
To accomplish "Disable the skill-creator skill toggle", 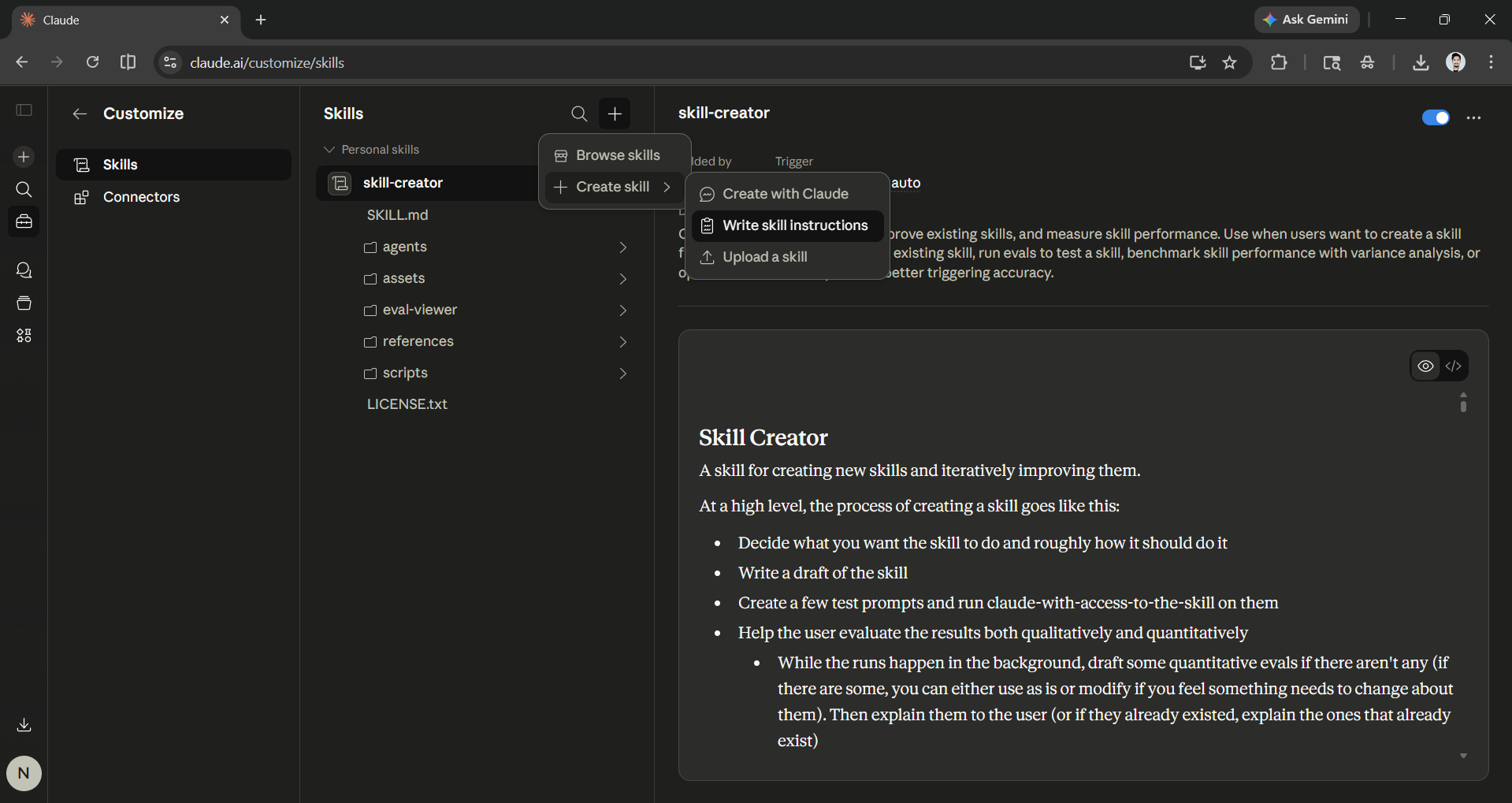I will coord(1436,117).
